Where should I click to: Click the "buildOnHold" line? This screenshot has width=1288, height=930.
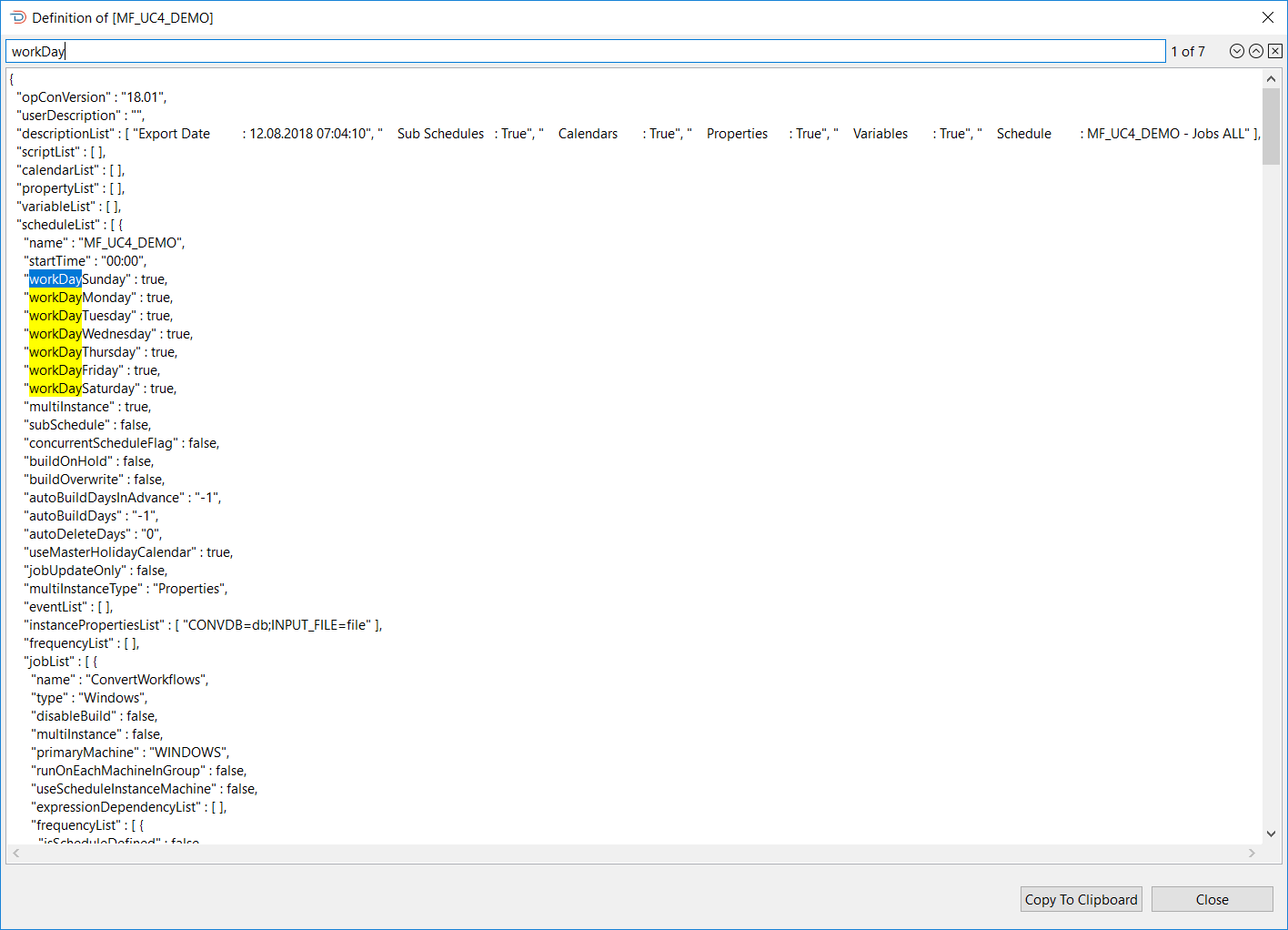[x=89, y=461]
